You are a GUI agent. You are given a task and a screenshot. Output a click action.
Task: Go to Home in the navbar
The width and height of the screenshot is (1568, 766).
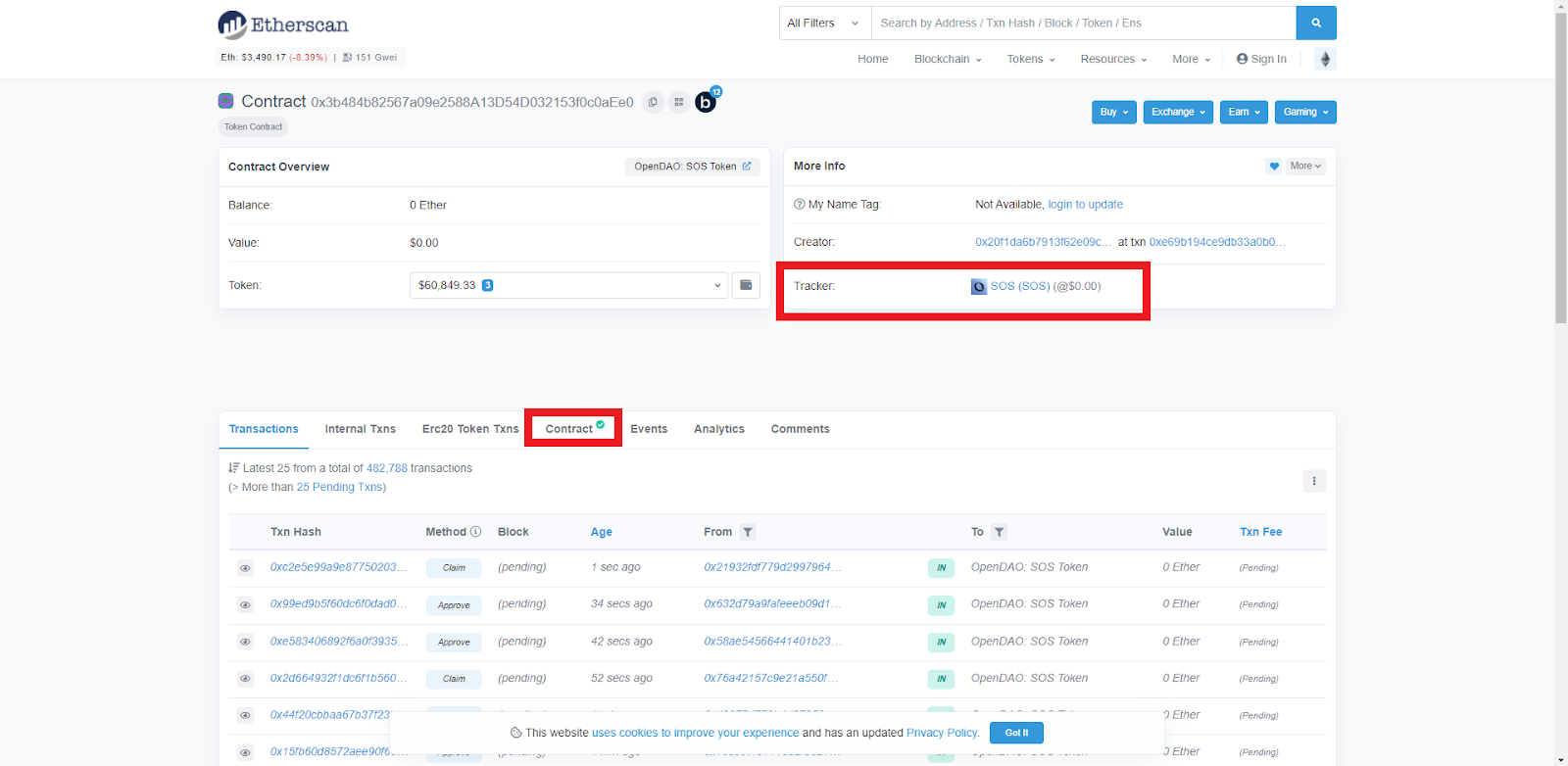click(x=873, y=59)
